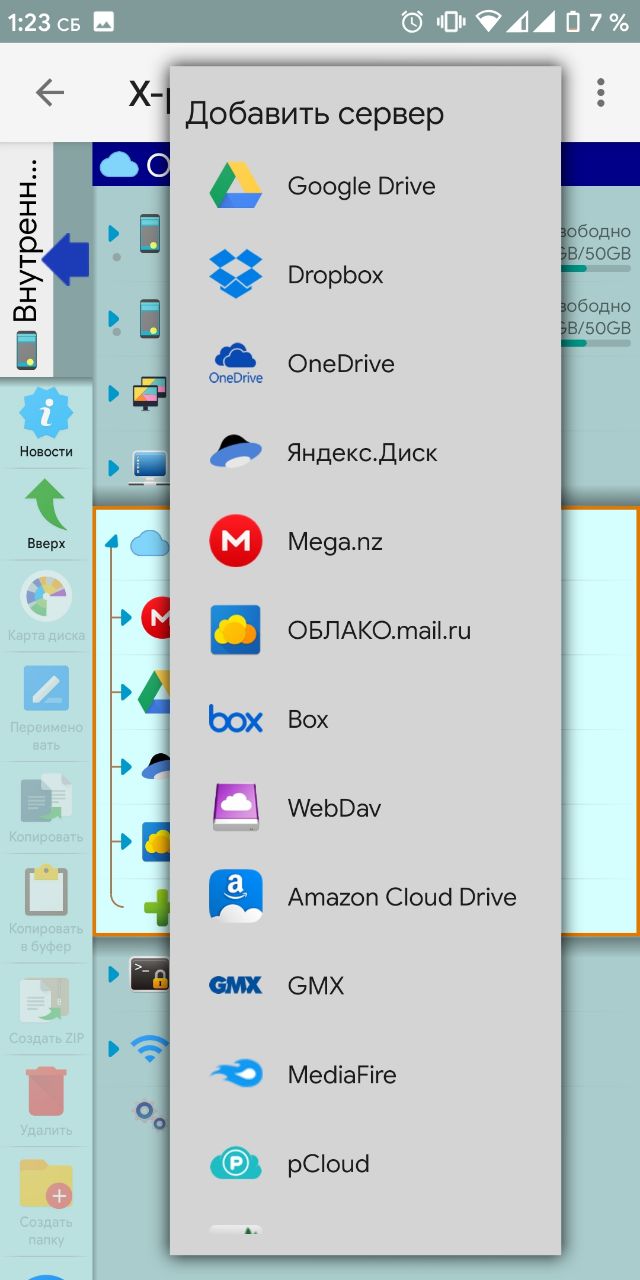
Task: Tap red Mega.nz M logo
Action: pos(236,542)
